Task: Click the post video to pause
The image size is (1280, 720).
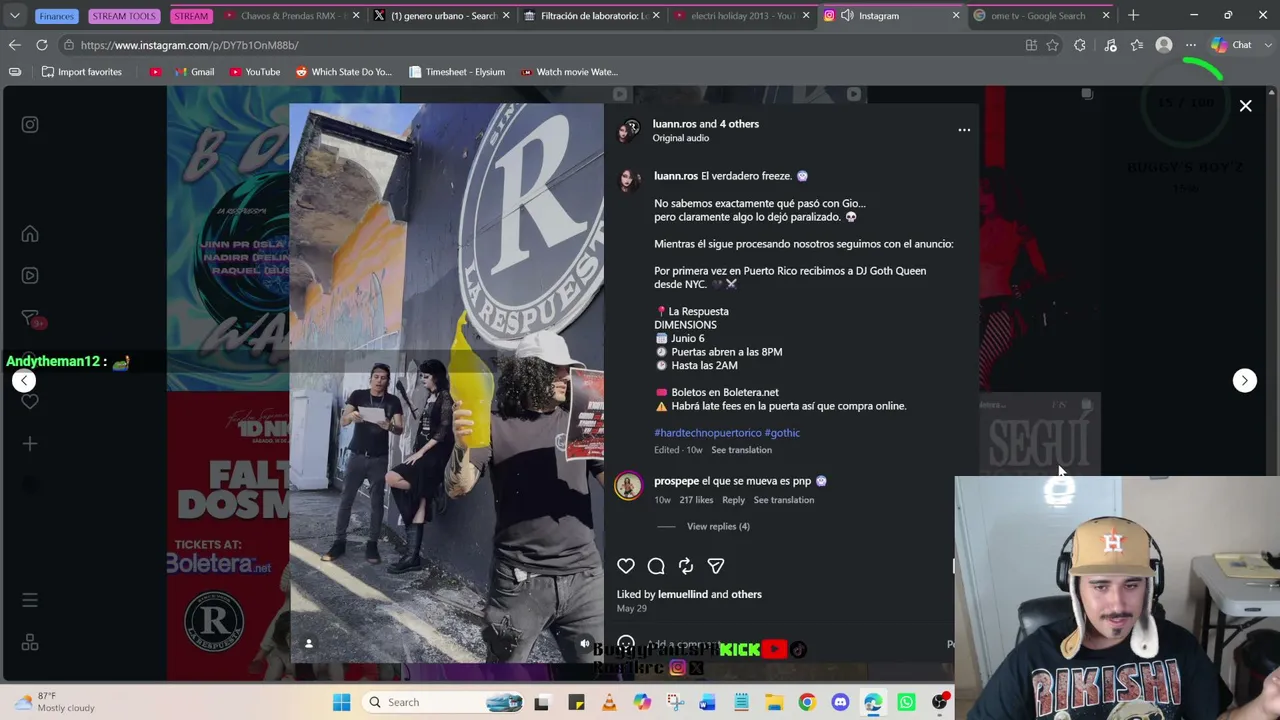Action: pyautogui.click(x=446, y=383)
